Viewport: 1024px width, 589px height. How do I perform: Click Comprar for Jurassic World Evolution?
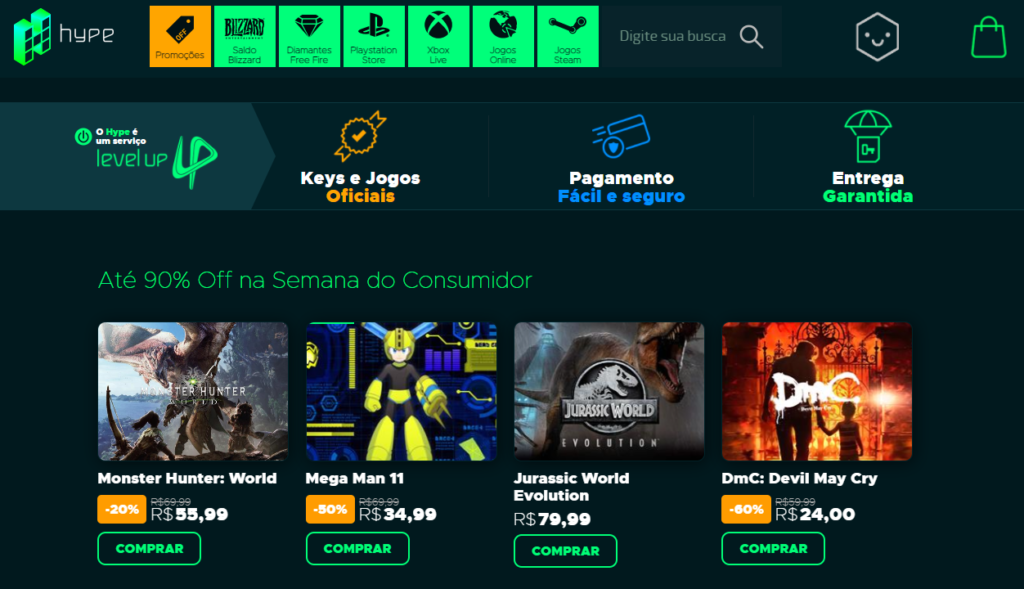566,551
